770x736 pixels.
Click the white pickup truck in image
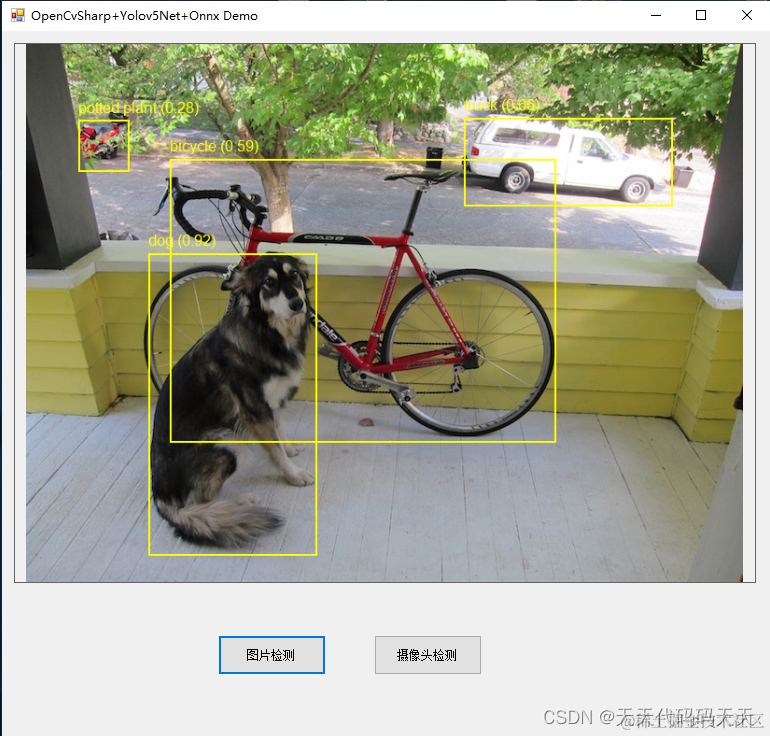pyautogui.click(x=565, y=158)
